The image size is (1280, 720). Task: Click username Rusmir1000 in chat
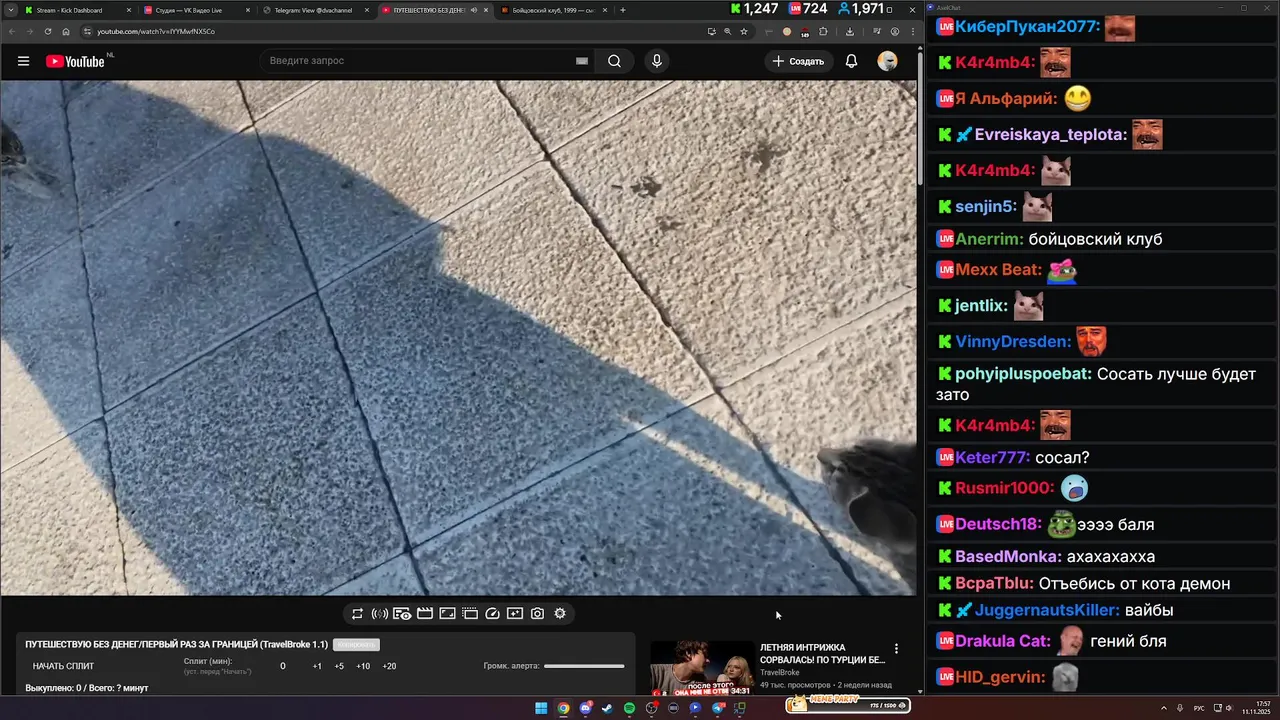1004,488
